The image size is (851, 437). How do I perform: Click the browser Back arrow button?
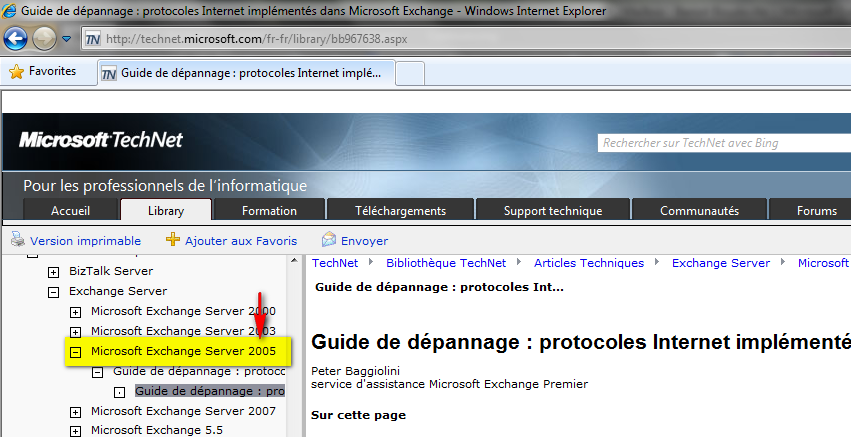(x=15, y=39)
